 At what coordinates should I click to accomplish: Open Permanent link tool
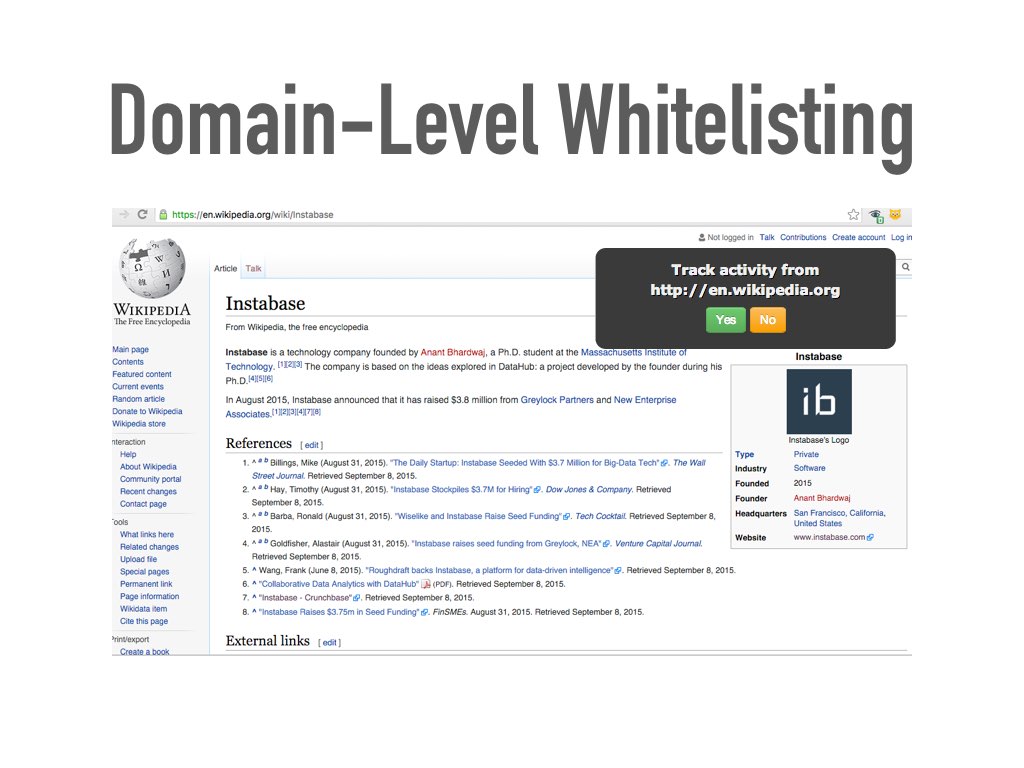click(x=146, y=584)
